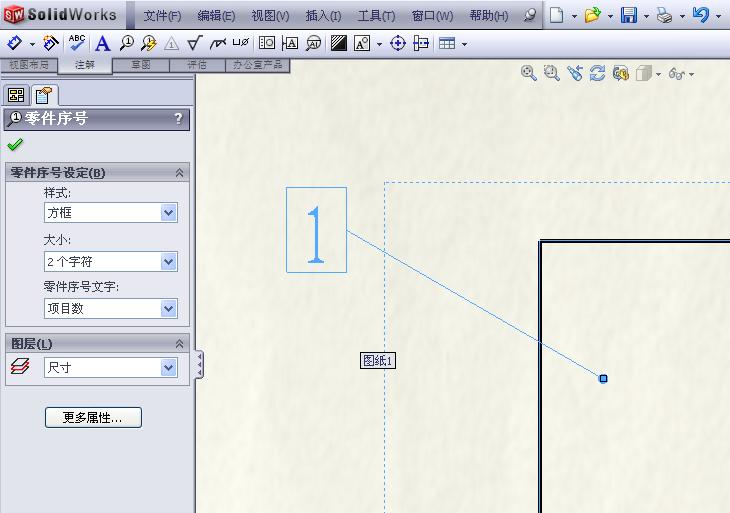Select the Center Mark tool
Image resolution: width=730 pixels, height=513 pixels.
click(398, 43)
